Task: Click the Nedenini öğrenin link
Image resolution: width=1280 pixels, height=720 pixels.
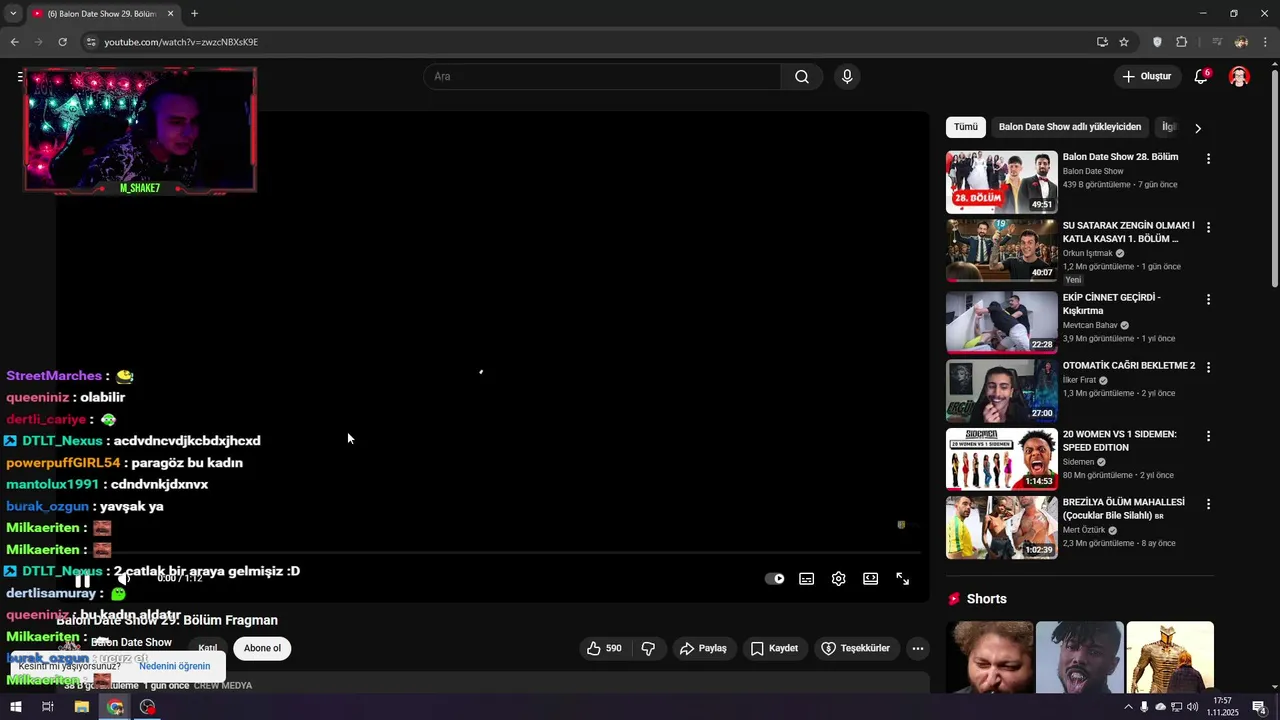Action: click(x=175, y=666)
